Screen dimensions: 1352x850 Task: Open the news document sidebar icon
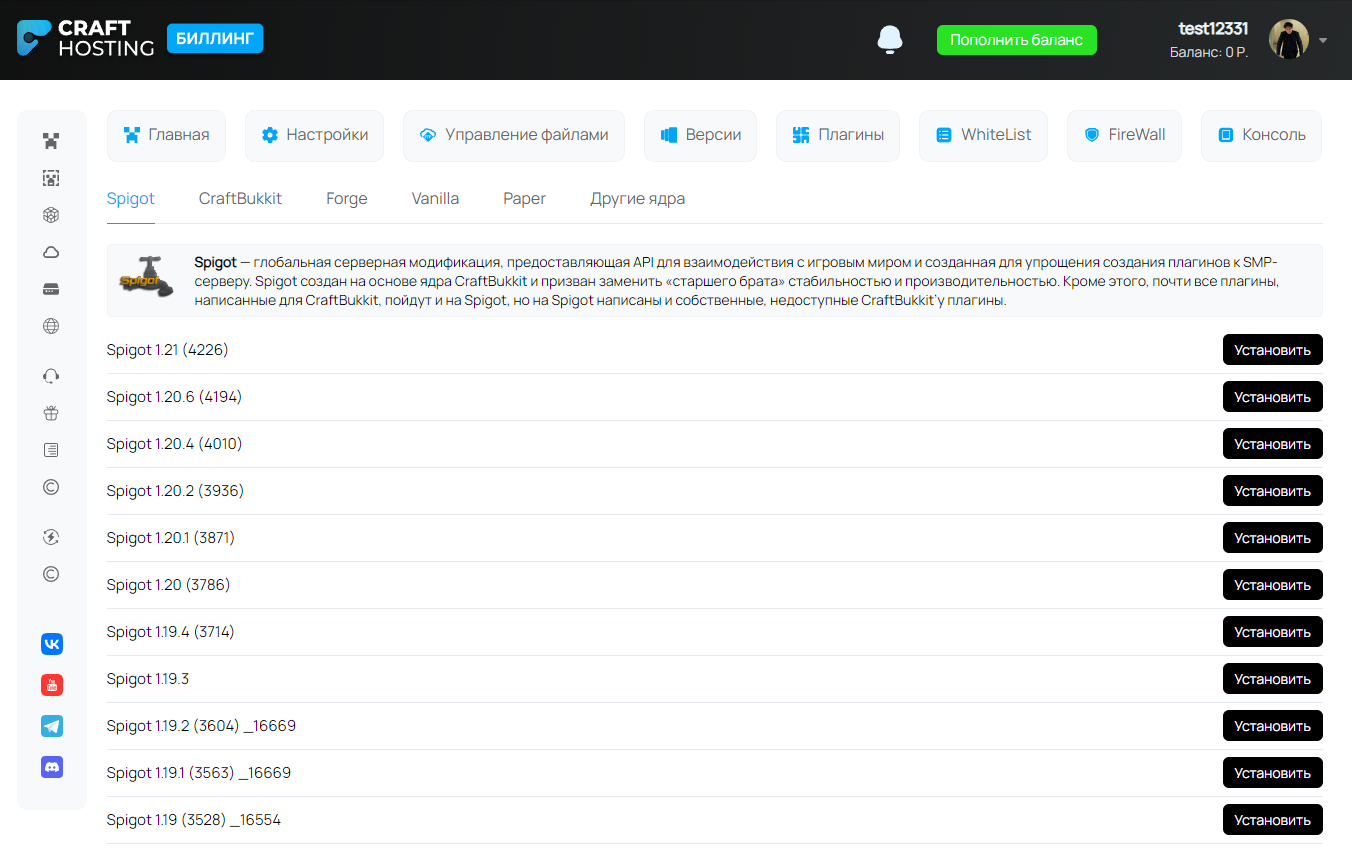point(51,450)
